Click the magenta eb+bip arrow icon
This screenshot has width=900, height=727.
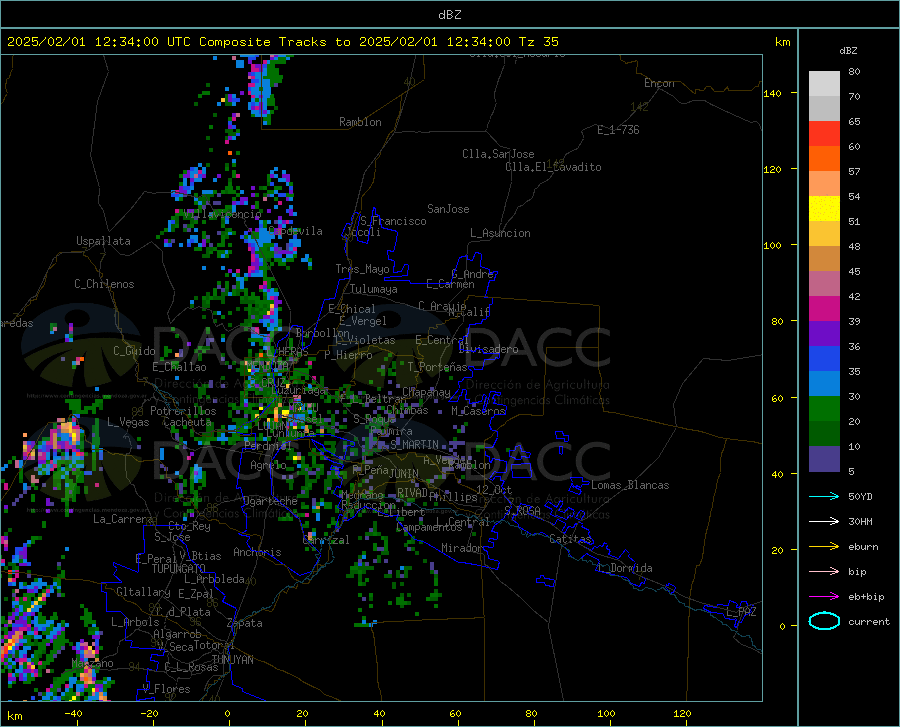[824, 596]
